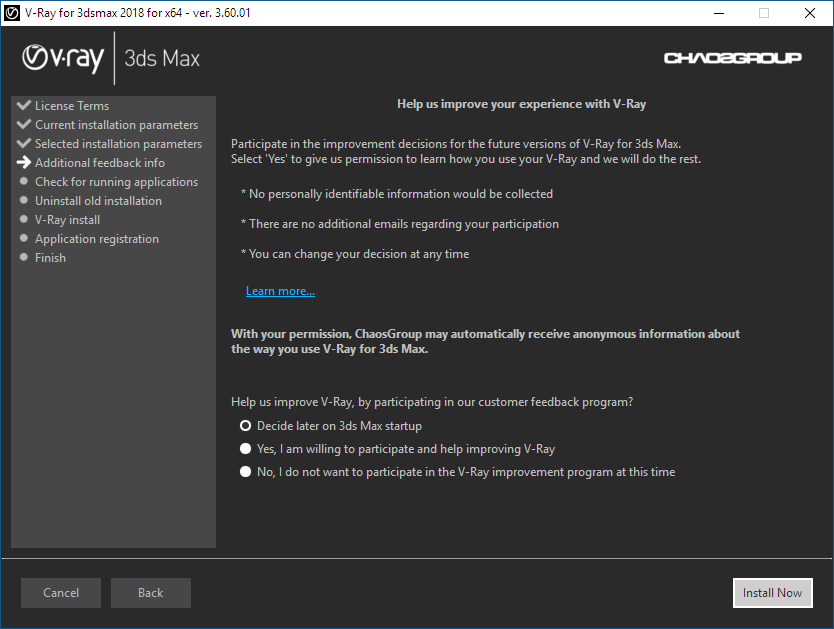Click Uninstall old installation step

tap(98, 201)
